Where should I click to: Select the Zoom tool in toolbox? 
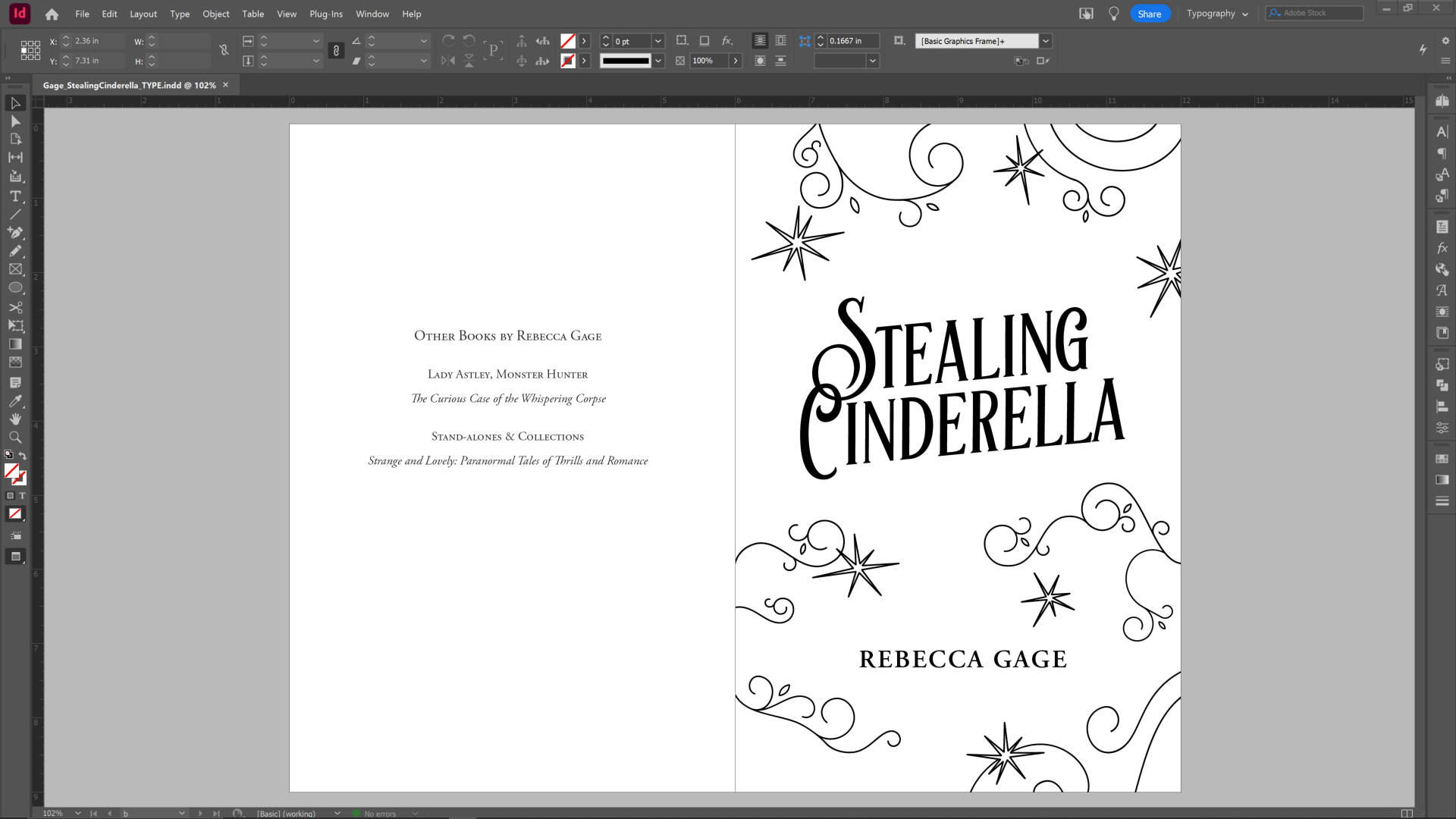(x=15, y=438)
